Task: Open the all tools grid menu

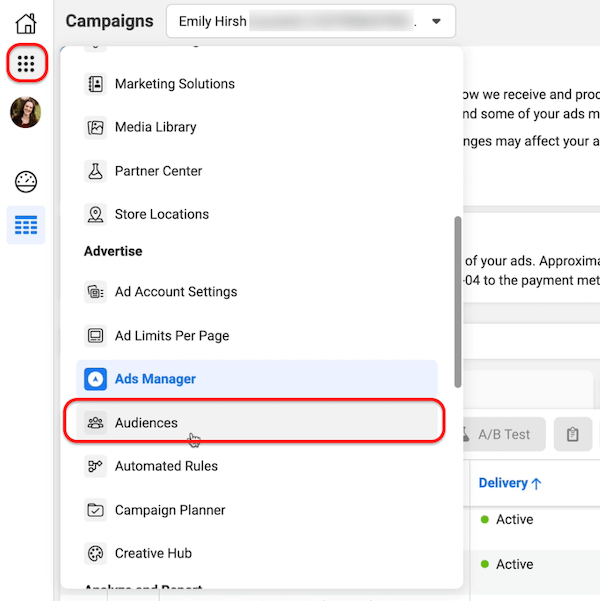Action: click(x=26, y=63)
